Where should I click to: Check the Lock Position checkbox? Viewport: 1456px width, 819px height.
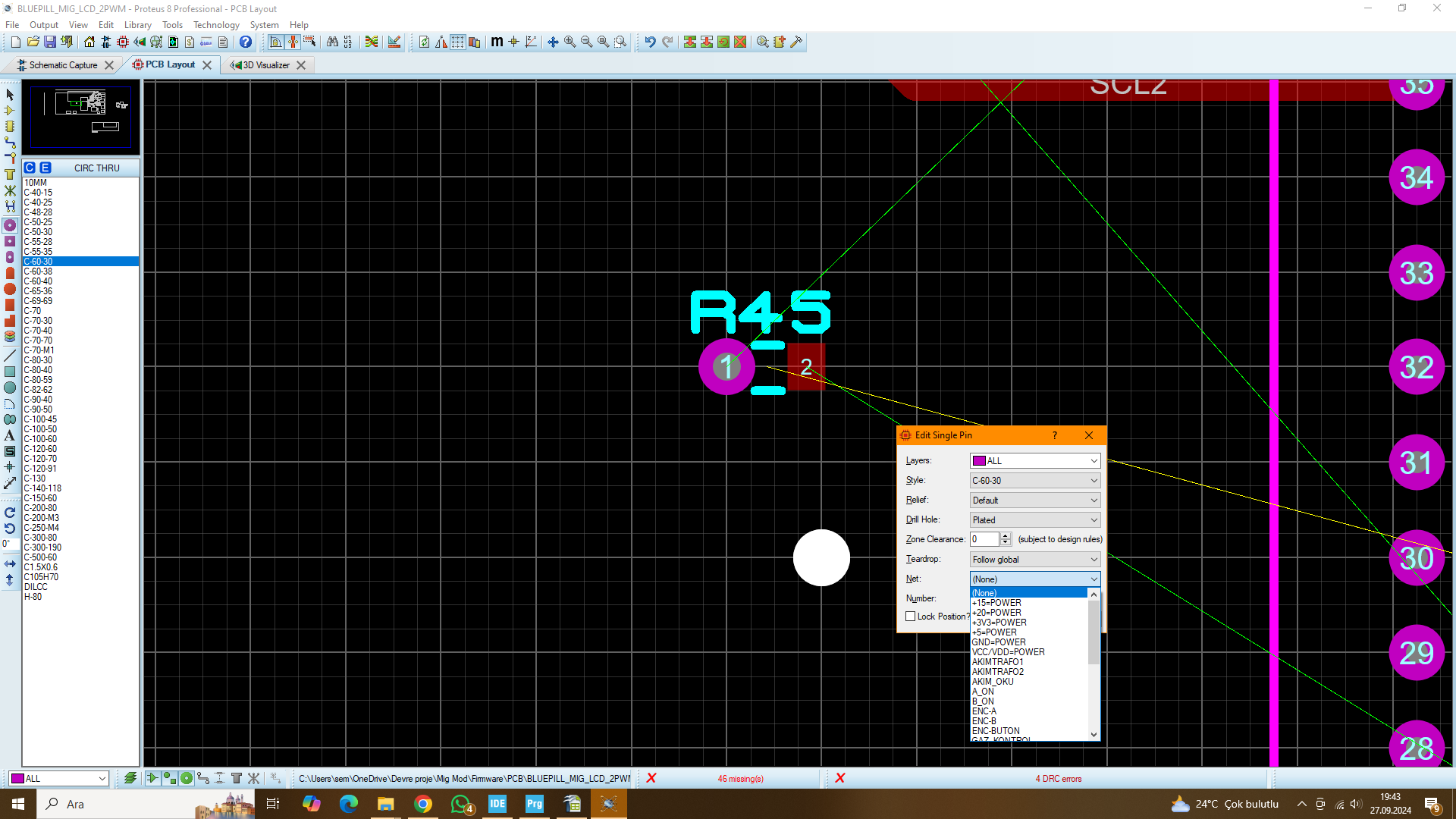tap(911, 617)
